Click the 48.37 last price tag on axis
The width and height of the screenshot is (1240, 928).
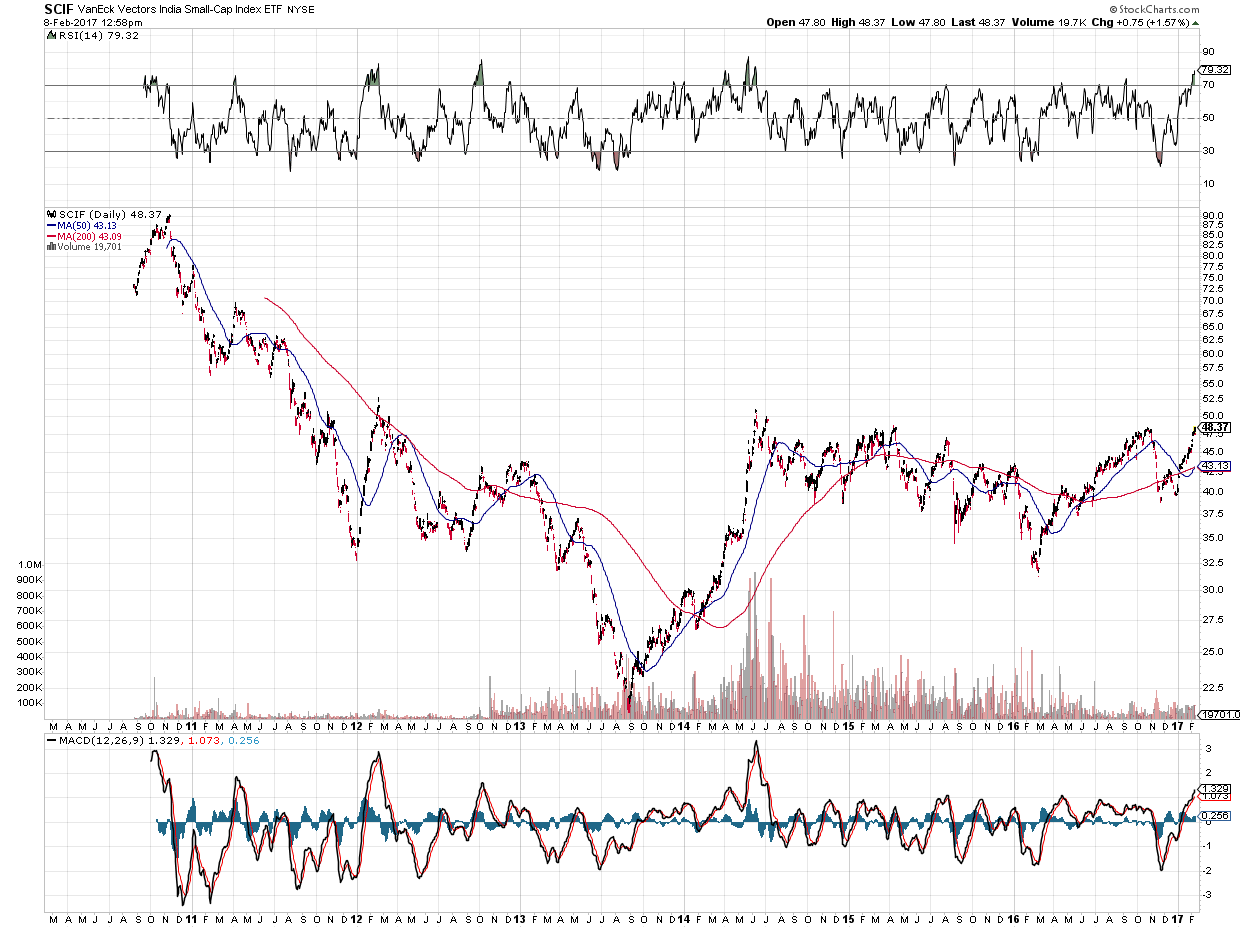click(1214, 427)
